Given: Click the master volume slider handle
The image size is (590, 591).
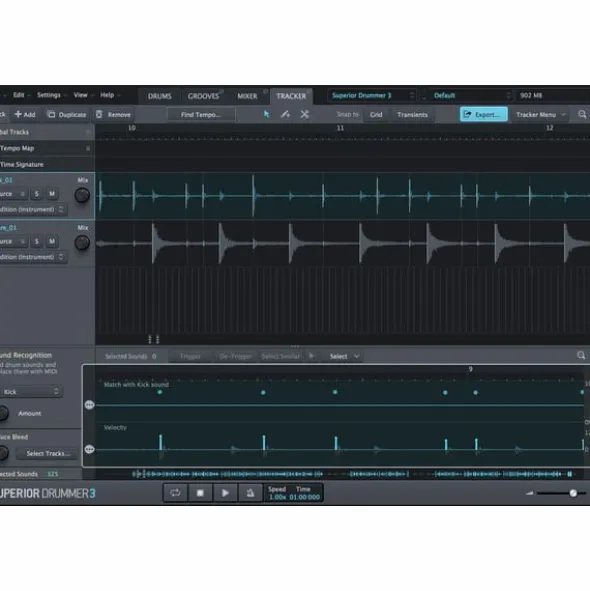Looking at the screenshot, I should (573, 493).
